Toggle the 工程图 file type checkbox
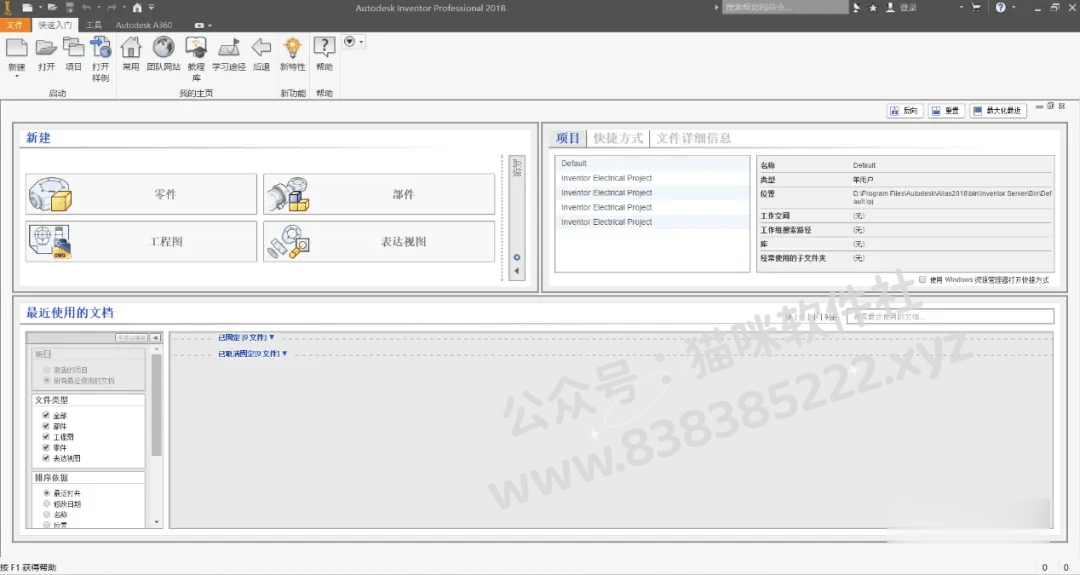Screen dimensions: 1080x575 pos(46,437)
